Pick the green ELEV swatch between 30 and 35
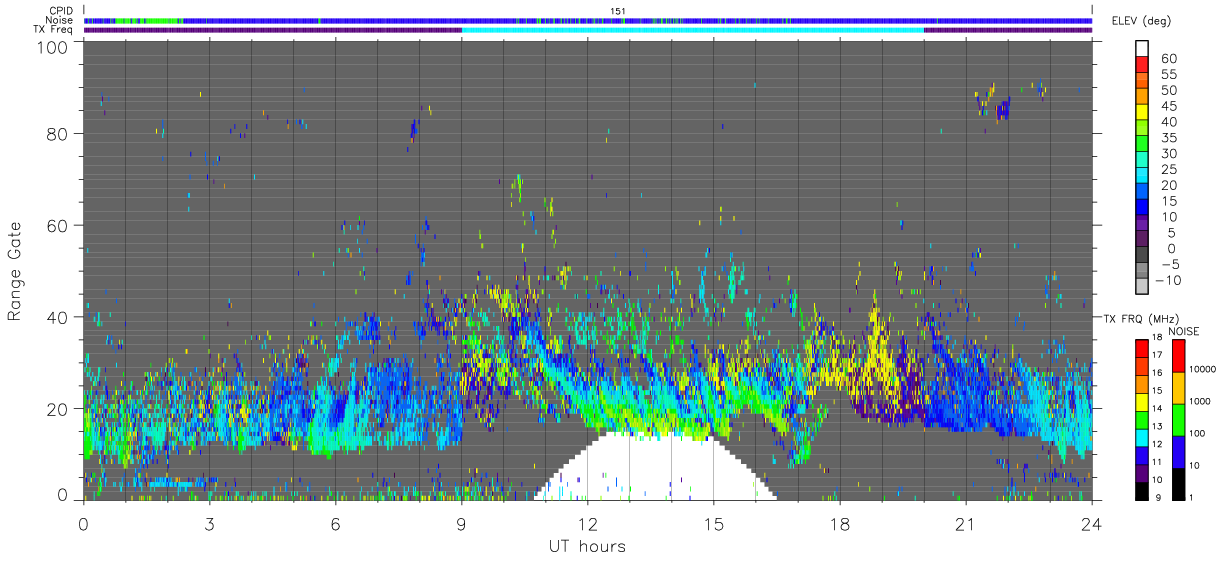 click(x=1142, y=145)
